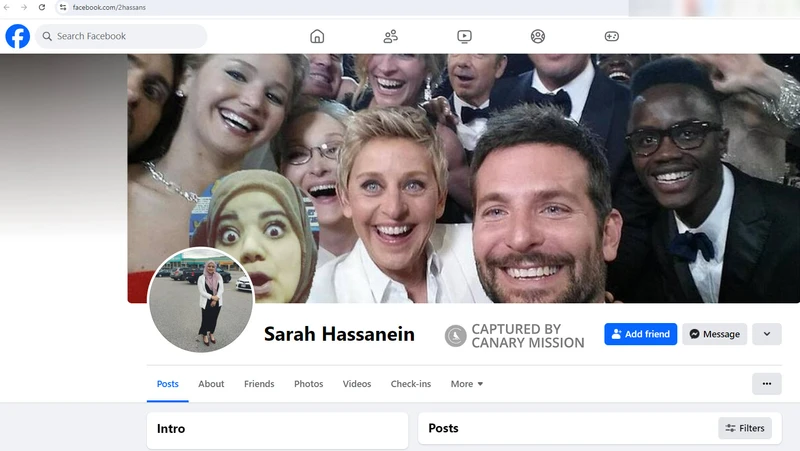The image size is (800, 451).
Task: Click the Posts section heading
Action: tap(443, 428)
